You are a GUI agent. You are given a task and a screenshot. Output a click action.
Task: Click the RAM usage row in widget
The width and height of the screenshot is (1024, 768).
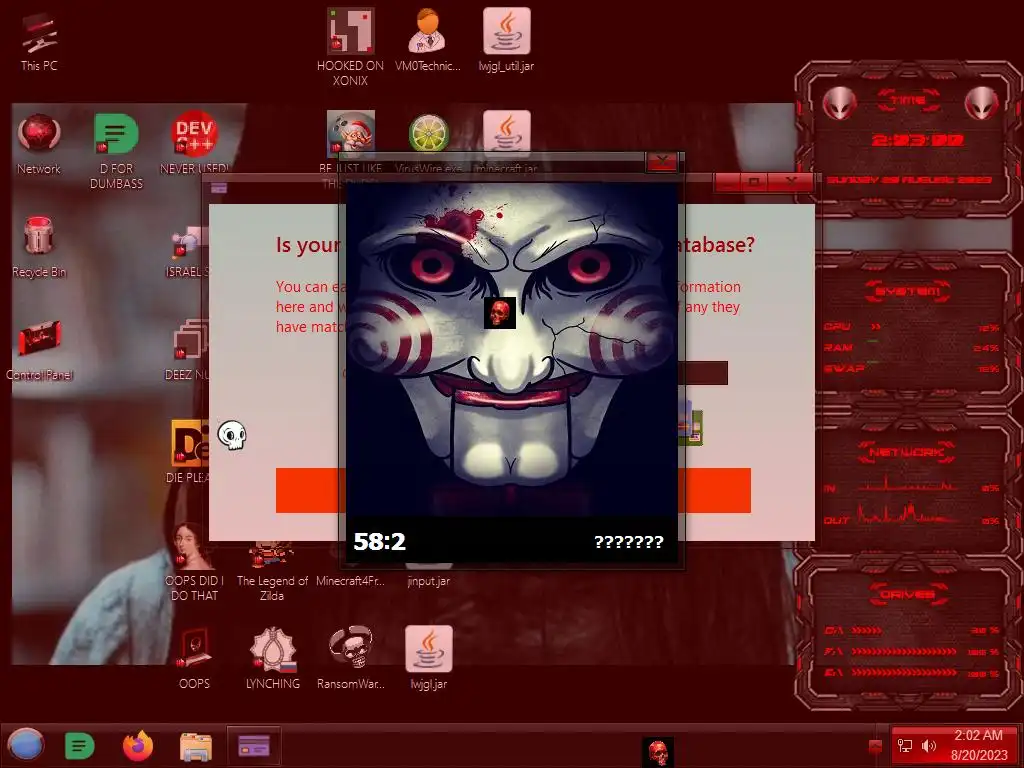point(911,347)
